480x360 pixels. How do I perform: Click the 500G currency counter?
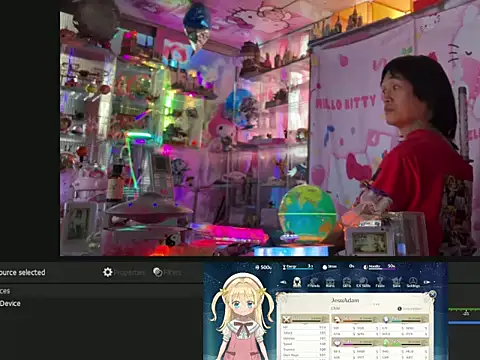(263, 267)
